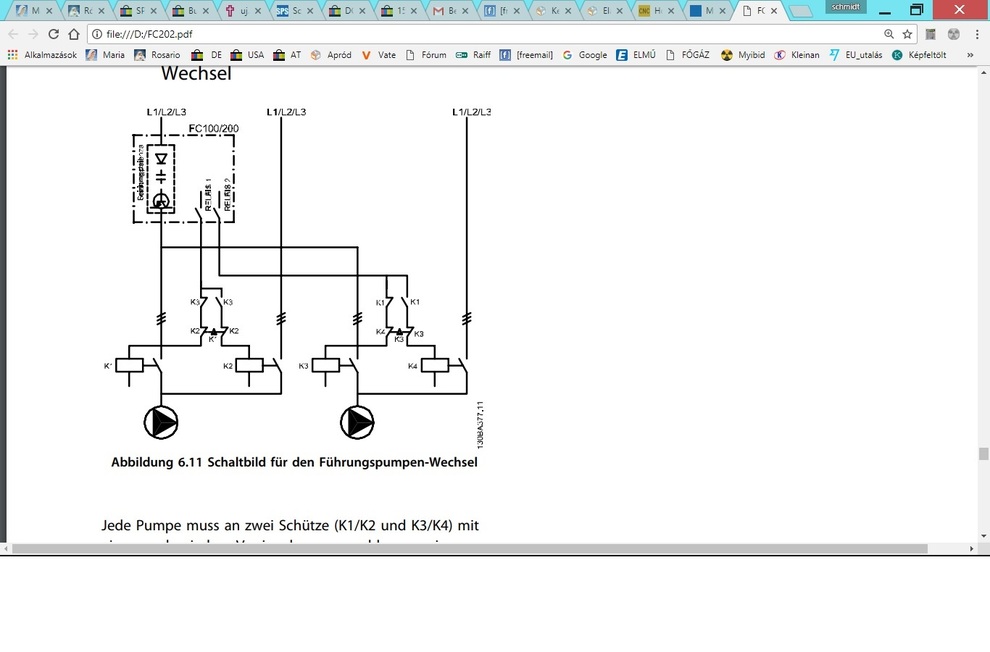Click the browser reload button

(x=54, y=34)
